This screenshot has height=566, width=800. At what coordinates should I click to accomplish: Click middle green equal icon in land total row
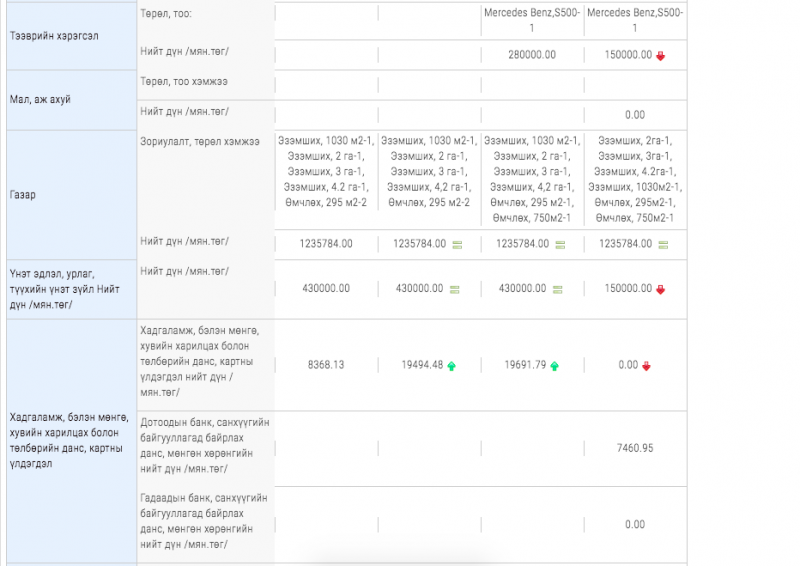click(x=560, y=243)
